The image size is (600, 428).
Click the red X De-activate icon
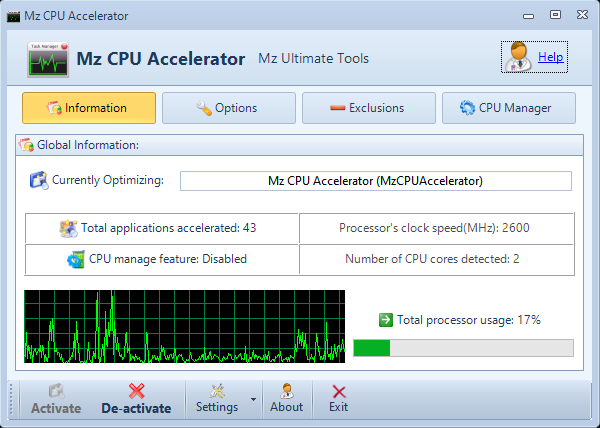pyautogui.click(x=137, y=391)
